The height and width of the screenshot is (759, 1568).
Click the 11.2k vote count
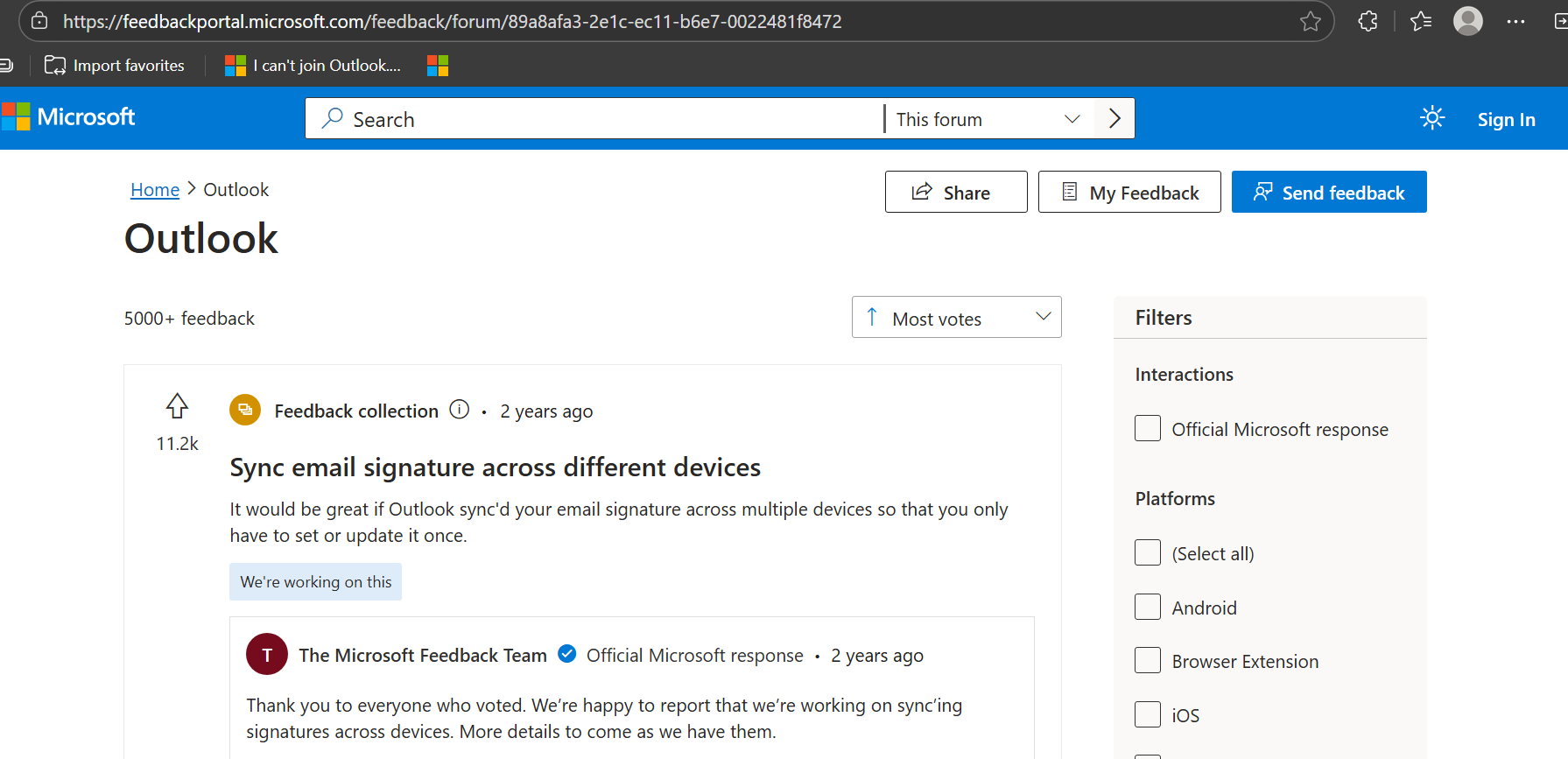[x=177, y=444]
